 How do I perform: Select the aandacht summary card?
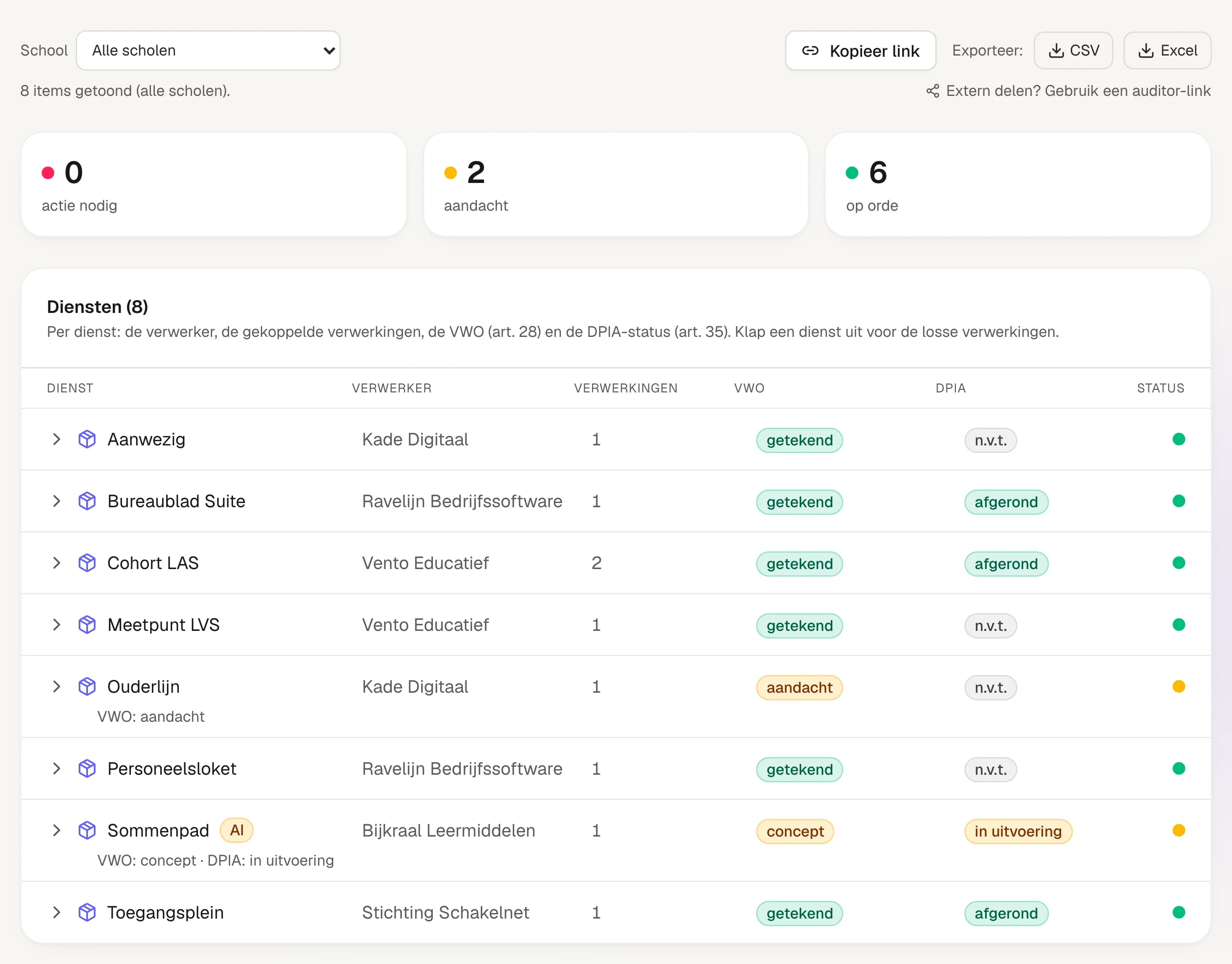tap(616, 185)
